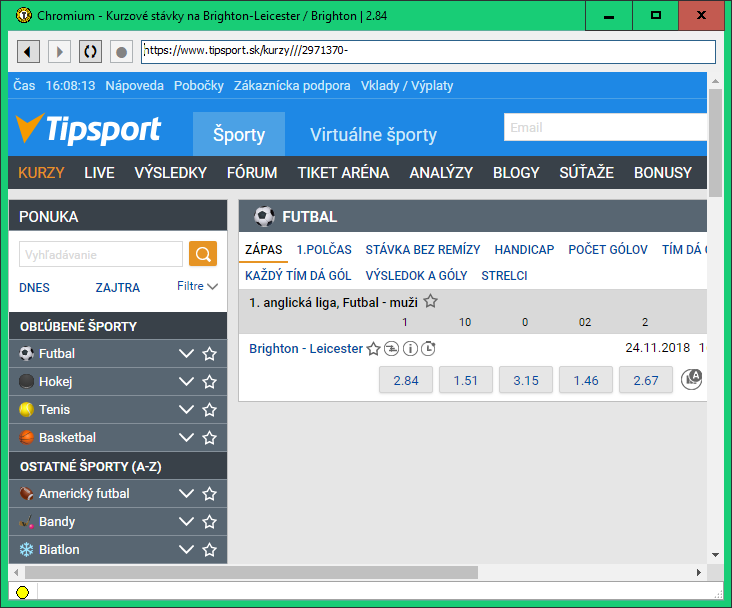The width and height of the screenshot is (732, 608).
Task: Expand the Tenis sport chevron
Action: coord(186,410)
